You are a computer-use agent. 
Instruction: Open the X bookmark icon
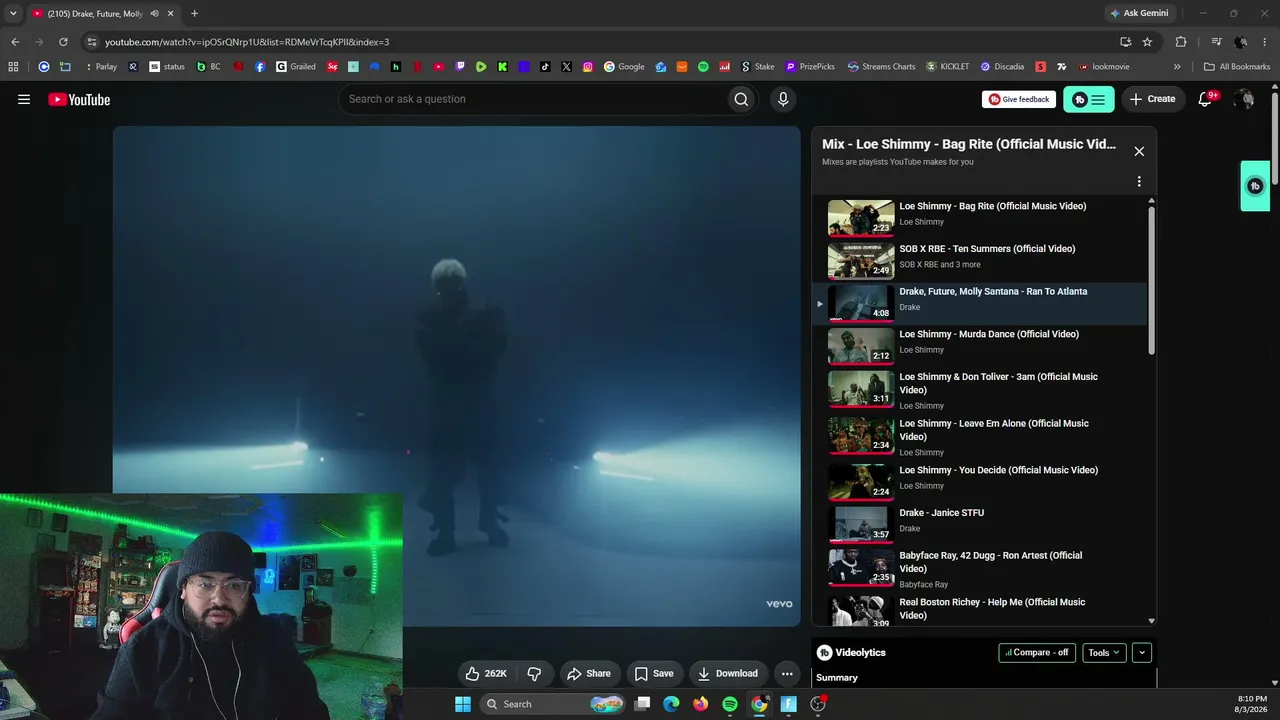pos(566,67)
